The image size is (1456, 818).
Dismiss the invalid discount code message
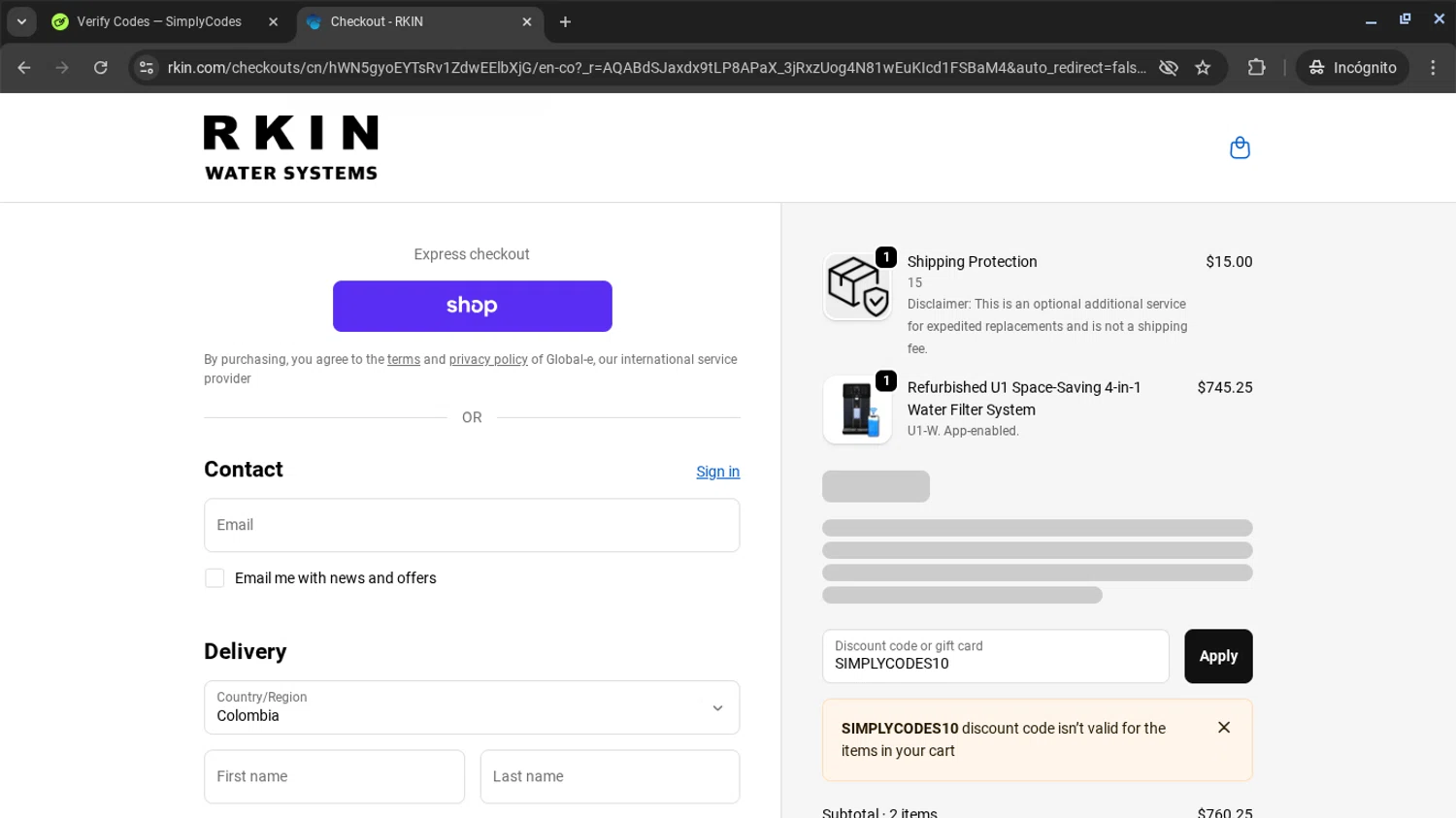coord(1224,728)
